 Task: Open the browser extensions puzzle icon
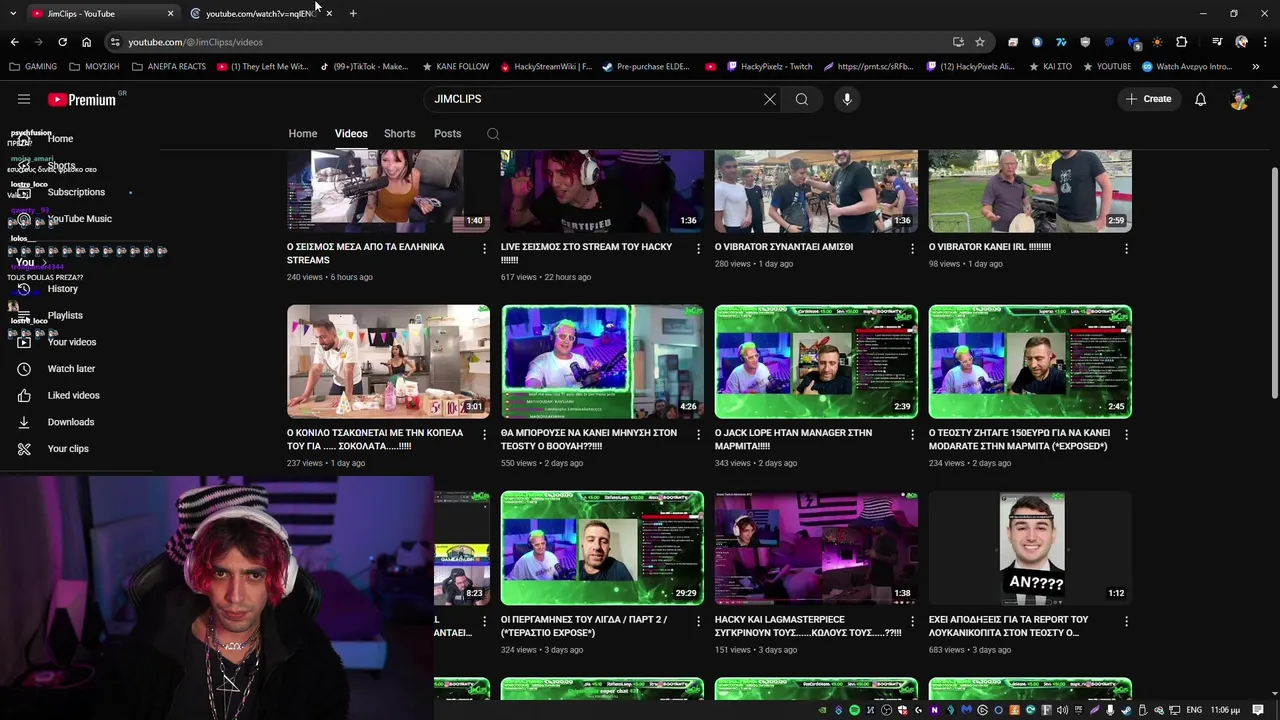[1182, 42]
